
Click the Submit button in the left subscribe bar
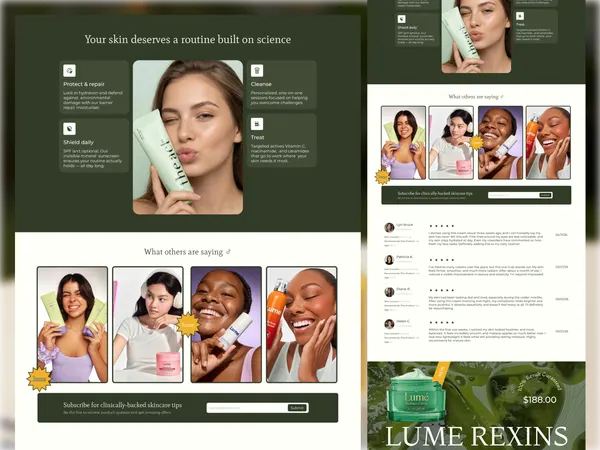tap(297, 408)
